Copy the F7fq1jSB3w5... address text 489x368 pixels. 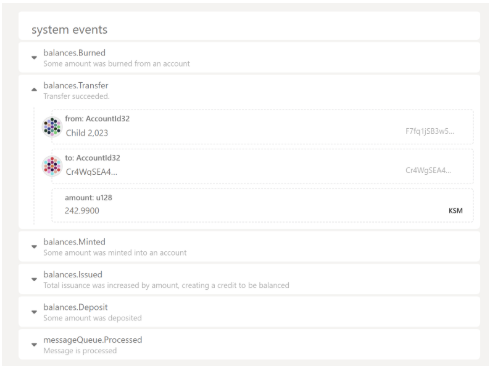(x=430, y=131)
